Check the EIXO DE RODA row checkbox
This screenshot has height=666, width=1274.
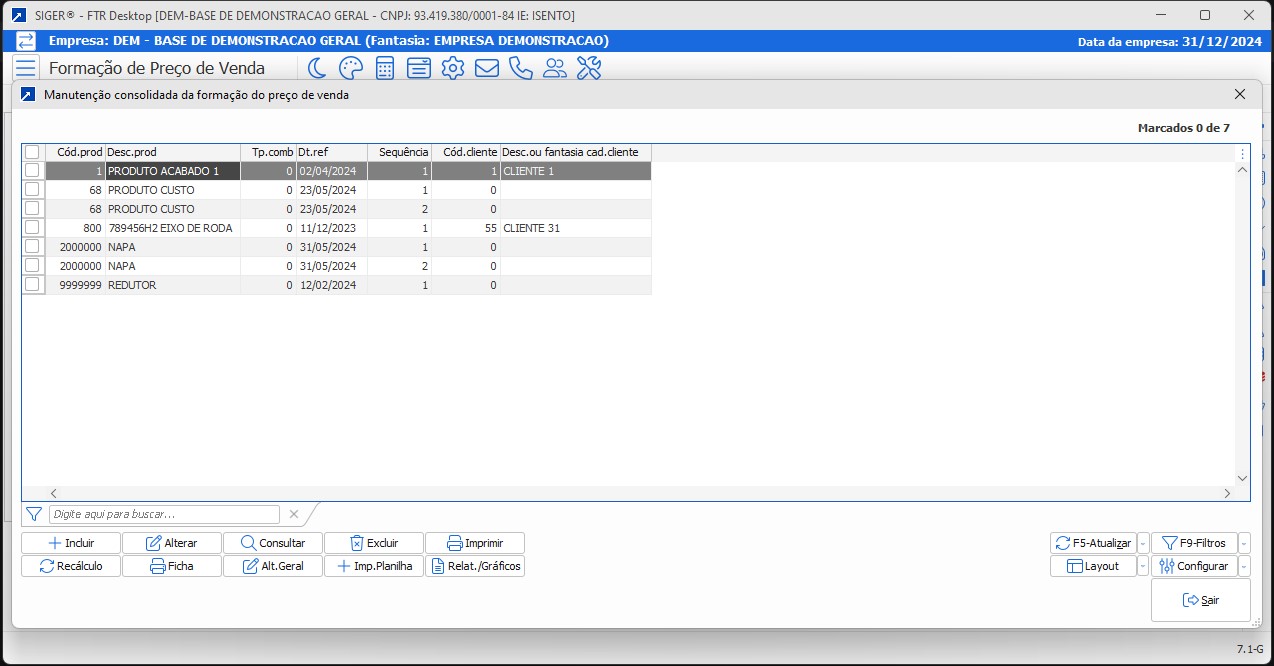tap(32, 228)
